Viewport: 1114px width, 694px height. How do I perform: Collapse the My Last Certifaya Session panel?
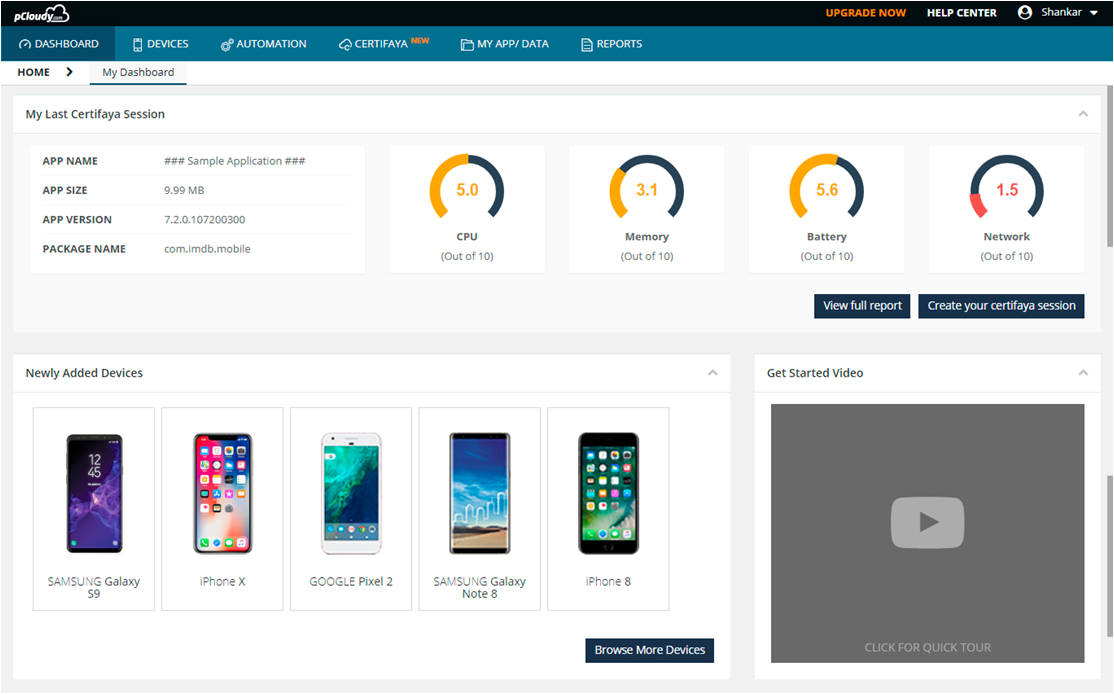tap(1083, 114)
